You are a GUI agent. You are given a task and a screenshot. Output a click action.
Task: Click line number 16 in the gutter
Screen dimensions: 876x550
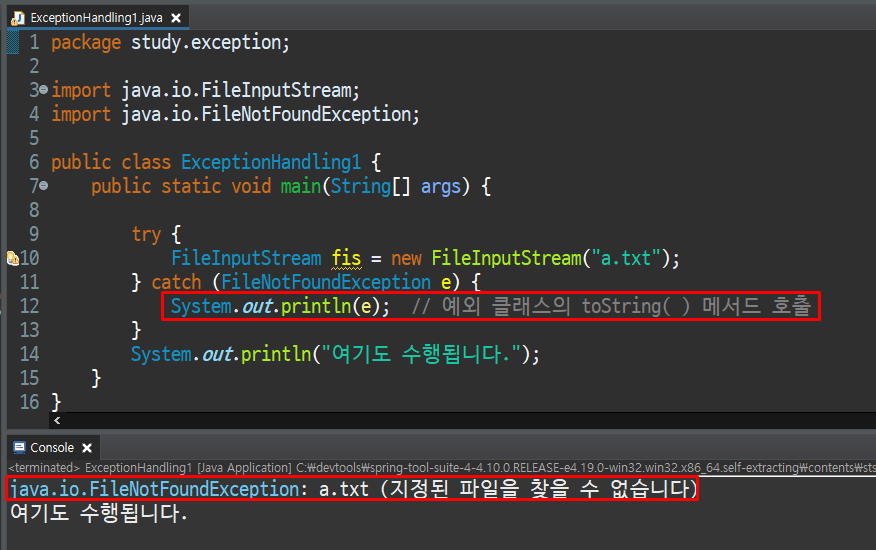pyautogui.click(x=30, y=402)
